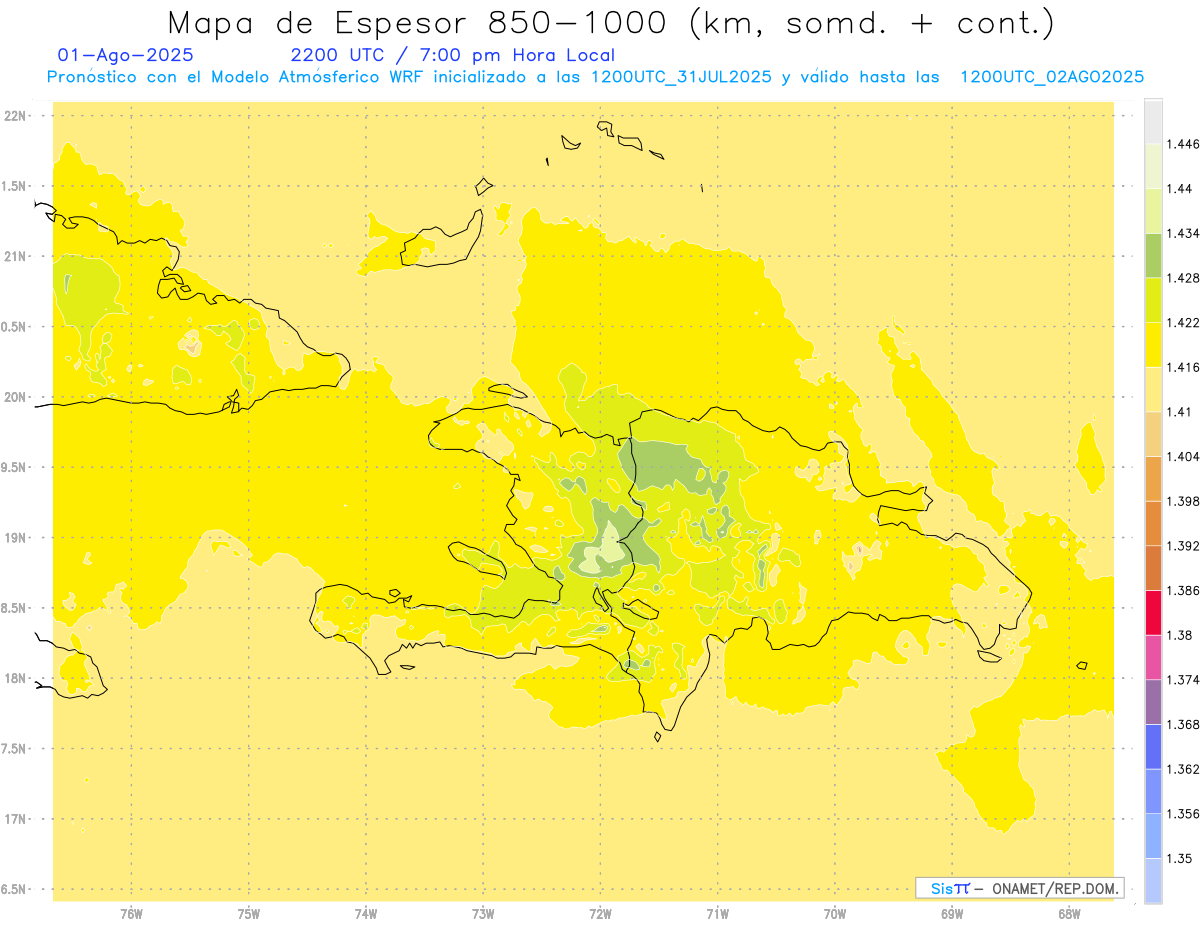Click the latitude label '9.5N'
Viewport: 1200px width, 927px height.
coord(13,468)
